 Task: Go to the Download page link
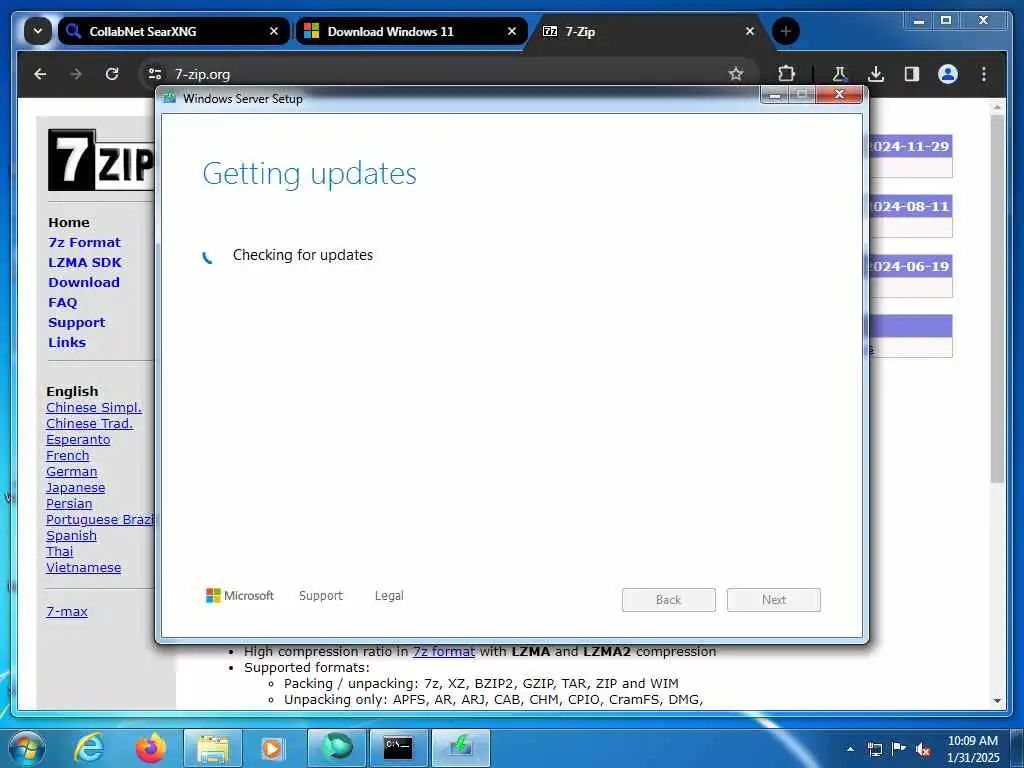tap(84, 283)
